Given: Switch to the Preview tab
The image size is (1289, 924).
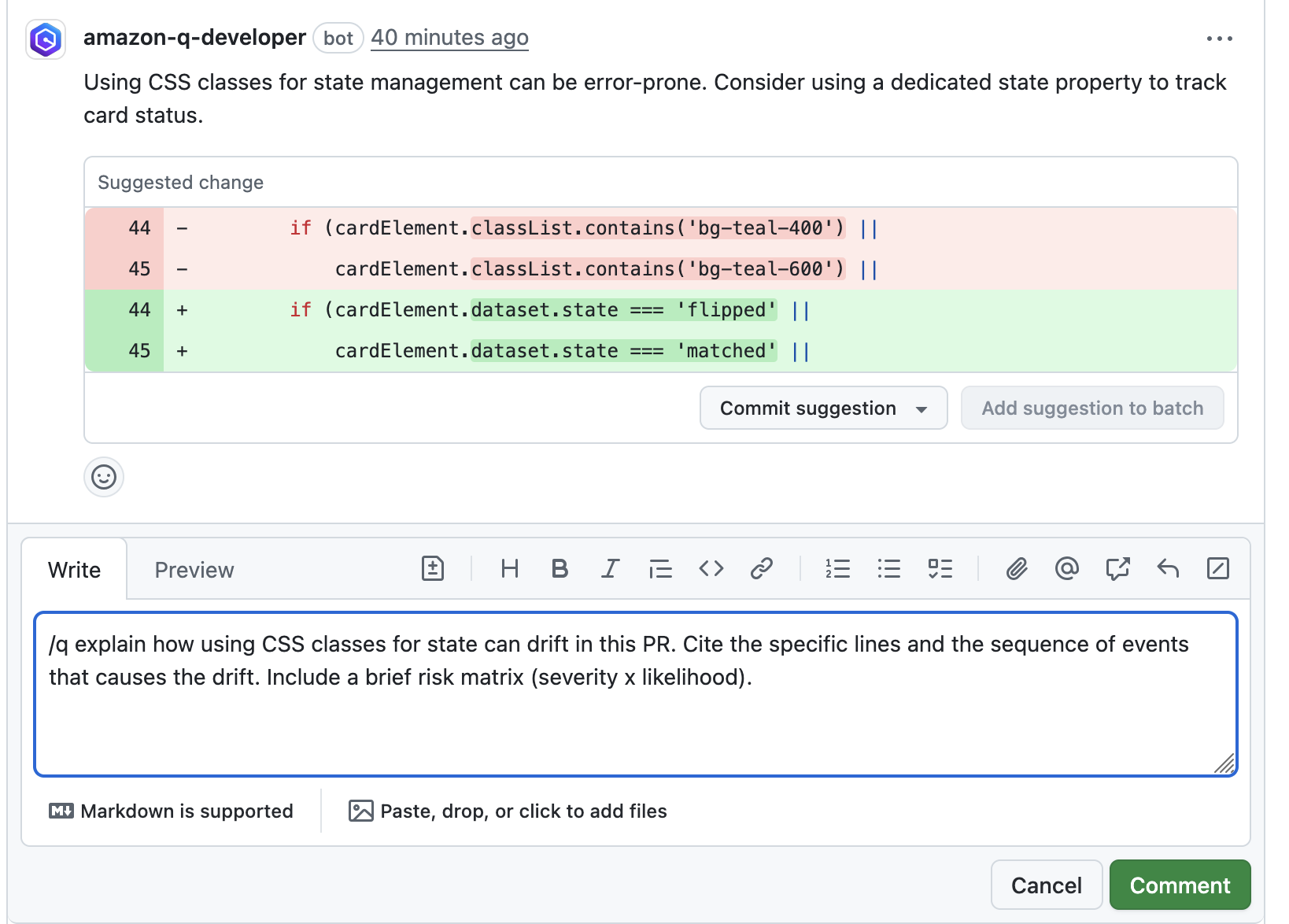Looking at the screenshot, I should (194, 569).
